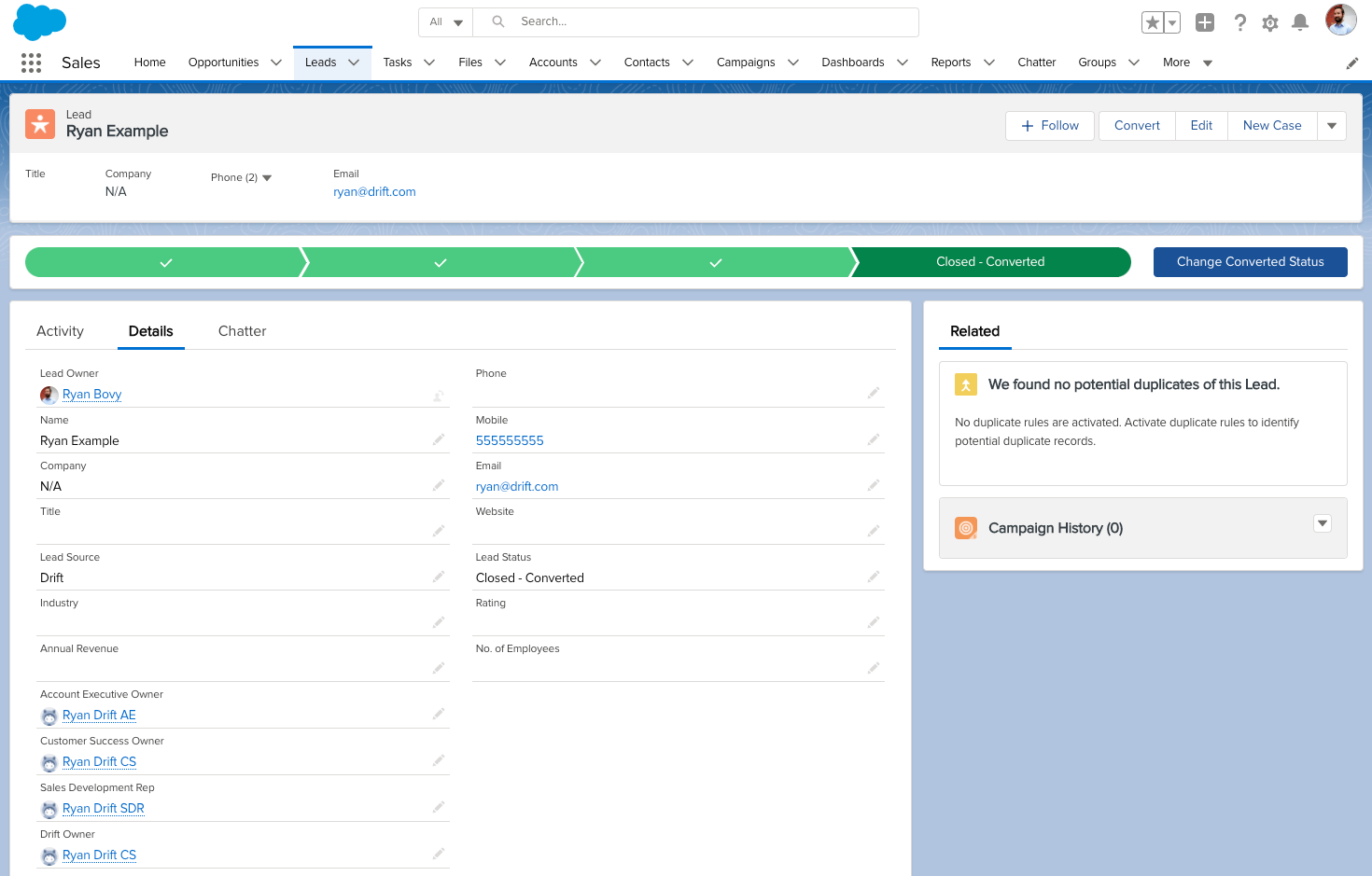
Task: Click the Campaign History icon
Action: (966, 528)
